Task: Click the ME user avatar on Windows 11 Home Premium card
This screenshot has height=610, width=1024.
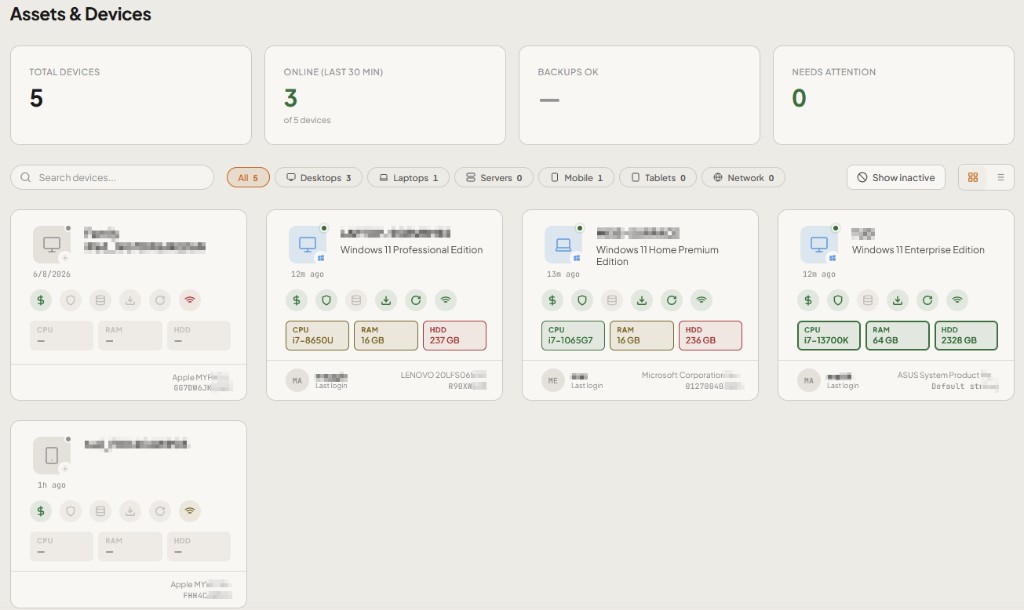Action: 553,380
